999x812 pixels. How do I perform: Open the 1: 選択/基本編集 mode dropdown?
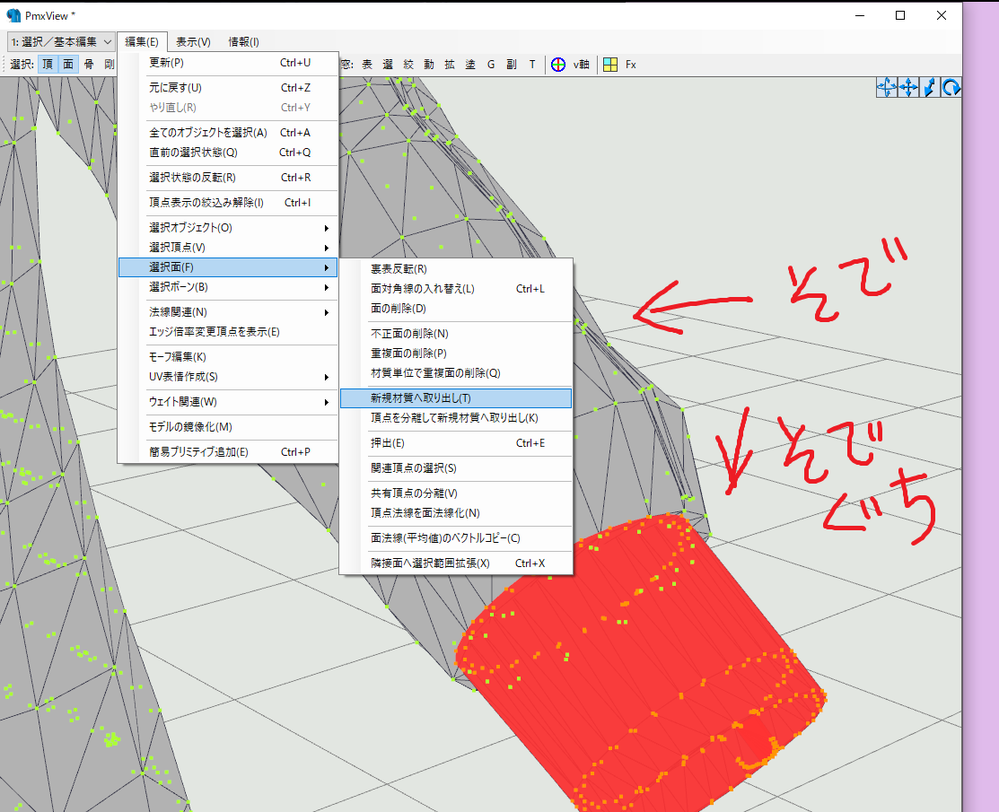pyautogui.click(x=61, y=41)
